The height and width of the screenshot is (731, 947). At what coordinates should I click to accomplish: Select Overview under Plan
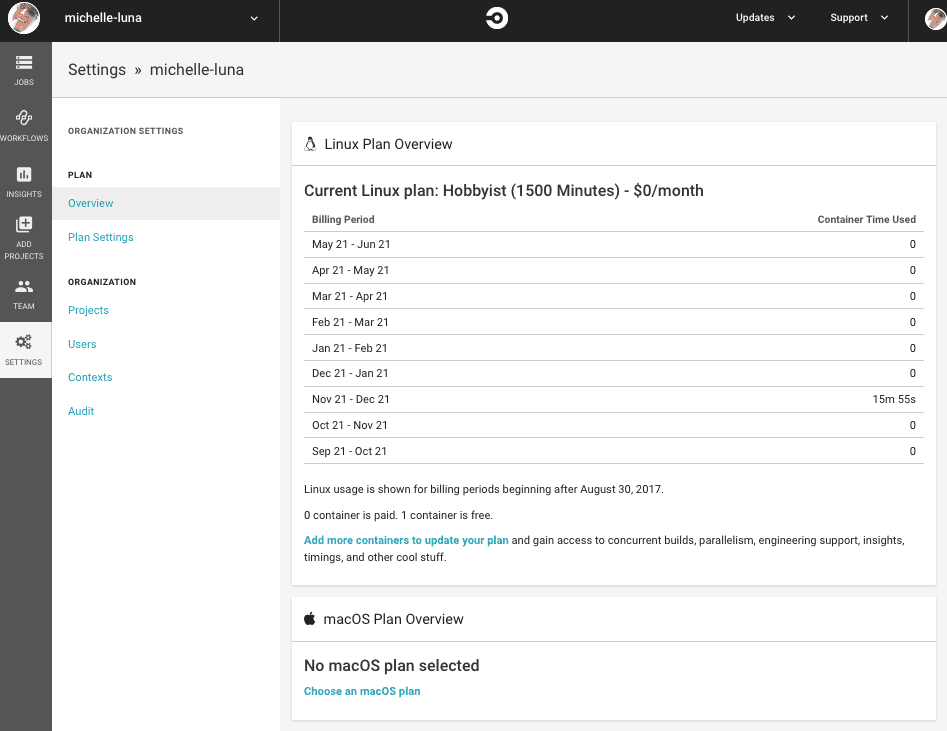click(x=91, y=203)
